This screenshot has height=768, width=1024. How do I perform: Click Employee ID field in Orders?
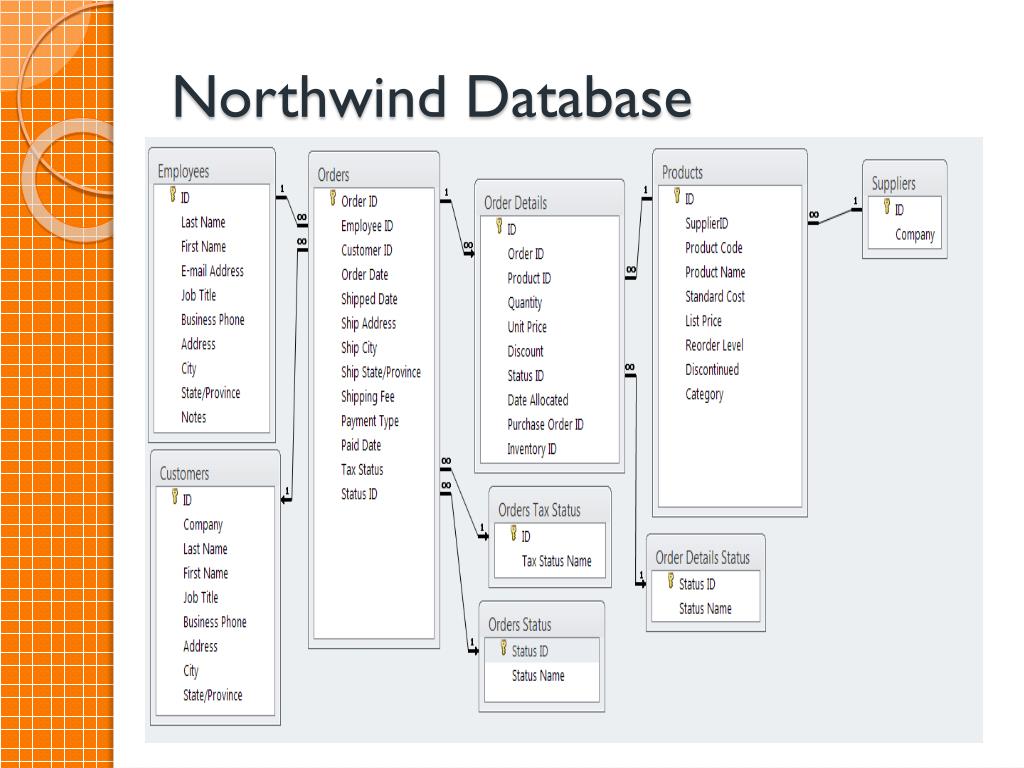coord(367,226)
